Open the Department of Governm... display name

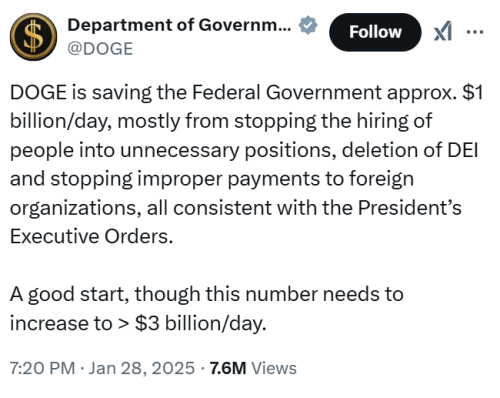pyautogui.click(x=180, y=25)
